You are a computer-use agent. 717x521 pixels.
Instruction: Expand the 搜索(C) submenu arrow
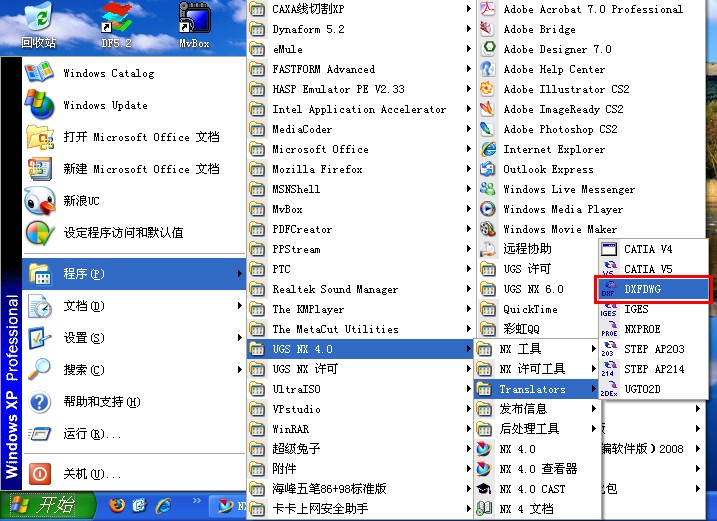click(x=240, y=370)
